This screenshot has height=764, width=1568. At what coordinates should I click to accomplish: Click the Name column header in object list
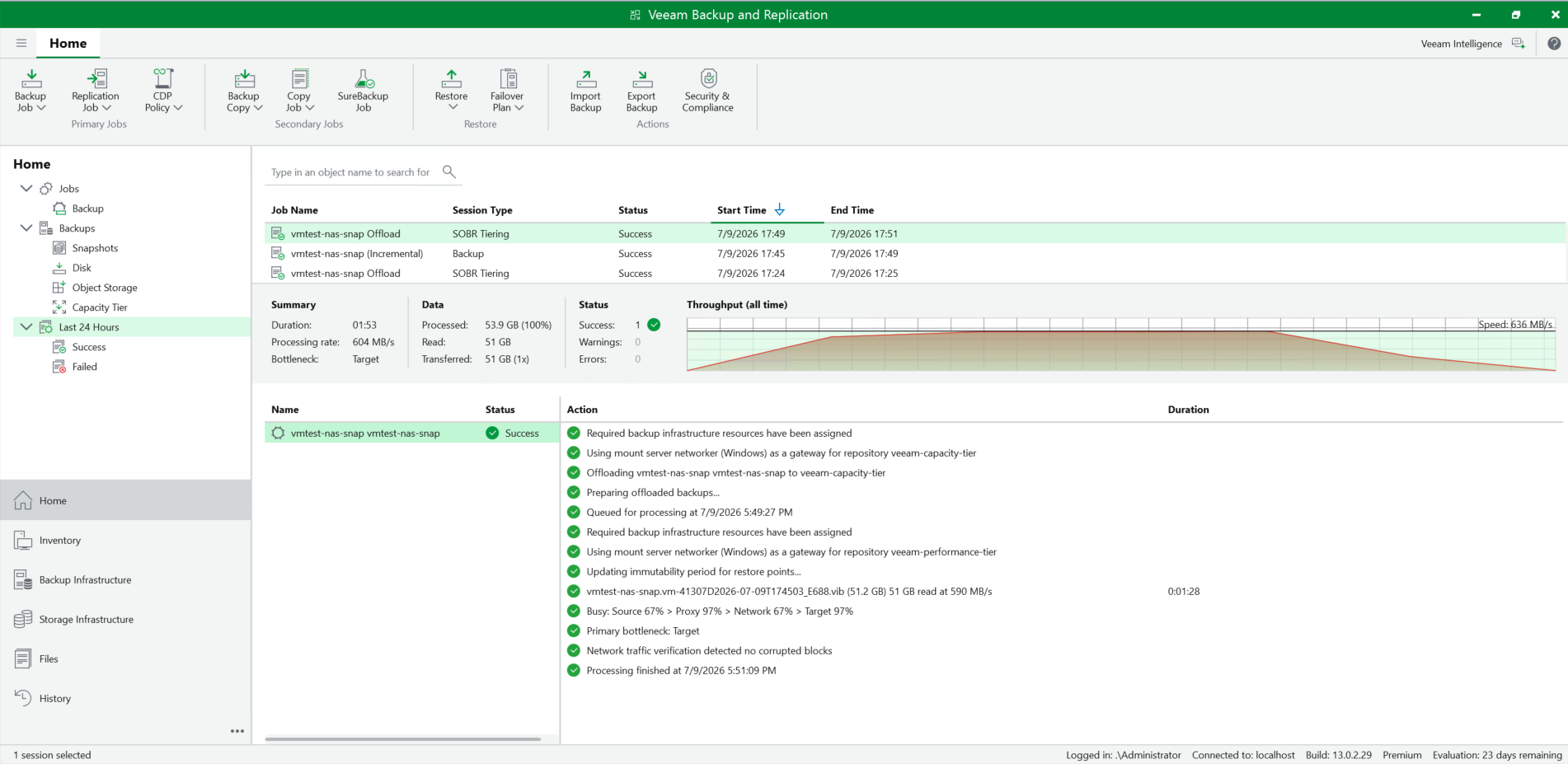[285, 410]
